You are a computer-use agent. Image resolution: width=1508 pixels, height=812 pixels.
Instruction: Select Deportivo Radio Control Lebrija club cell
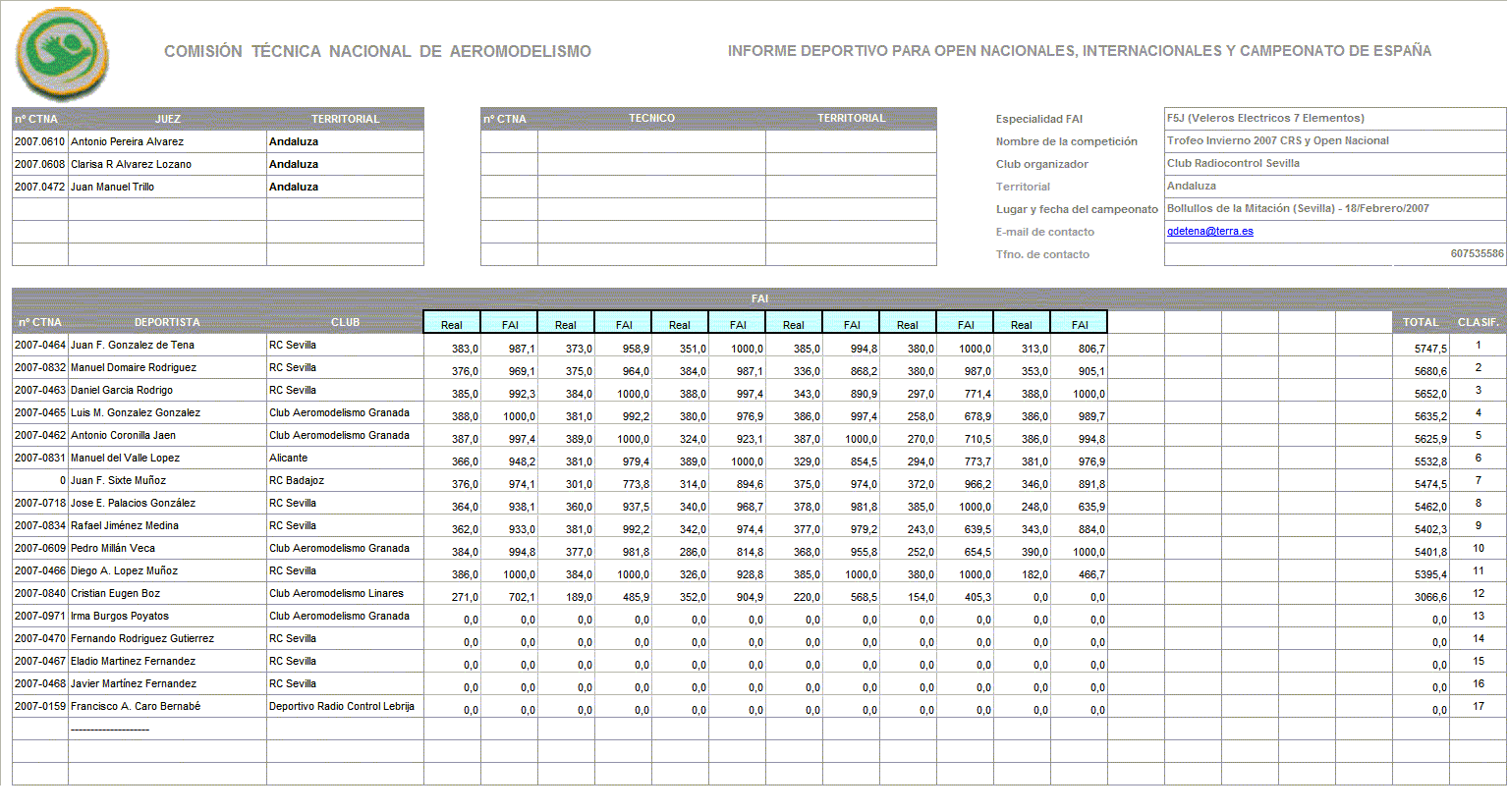342,707
